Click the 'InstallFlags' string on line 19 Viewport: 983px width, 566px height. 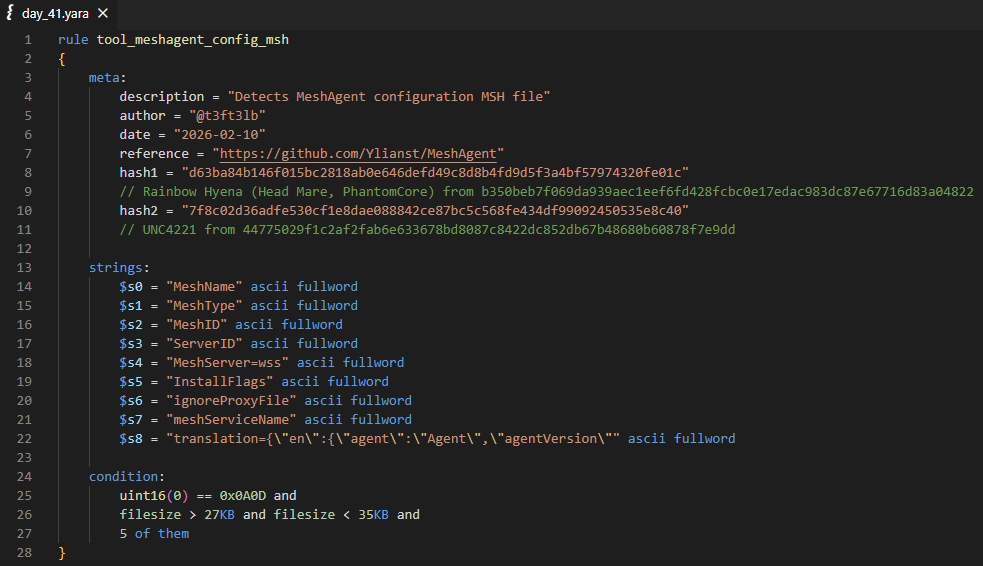coord(220,382)
